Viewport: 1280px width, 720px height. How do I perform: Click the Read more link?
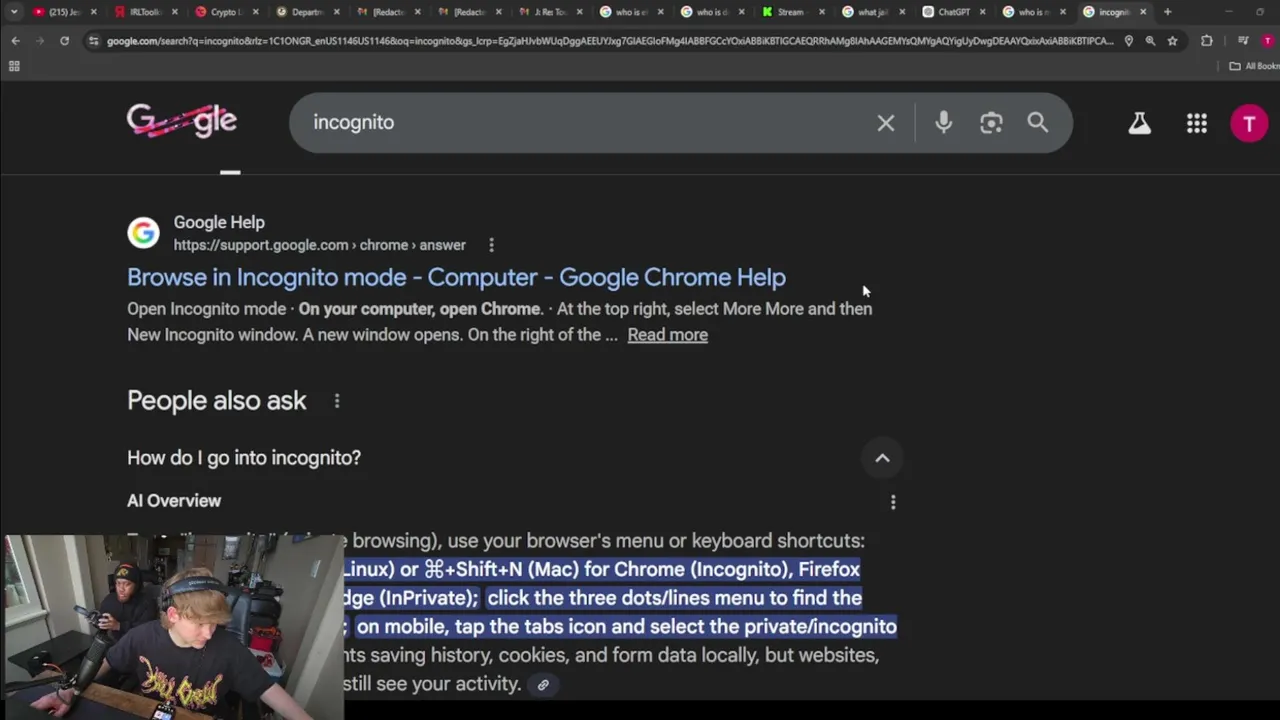pos(667,335)
